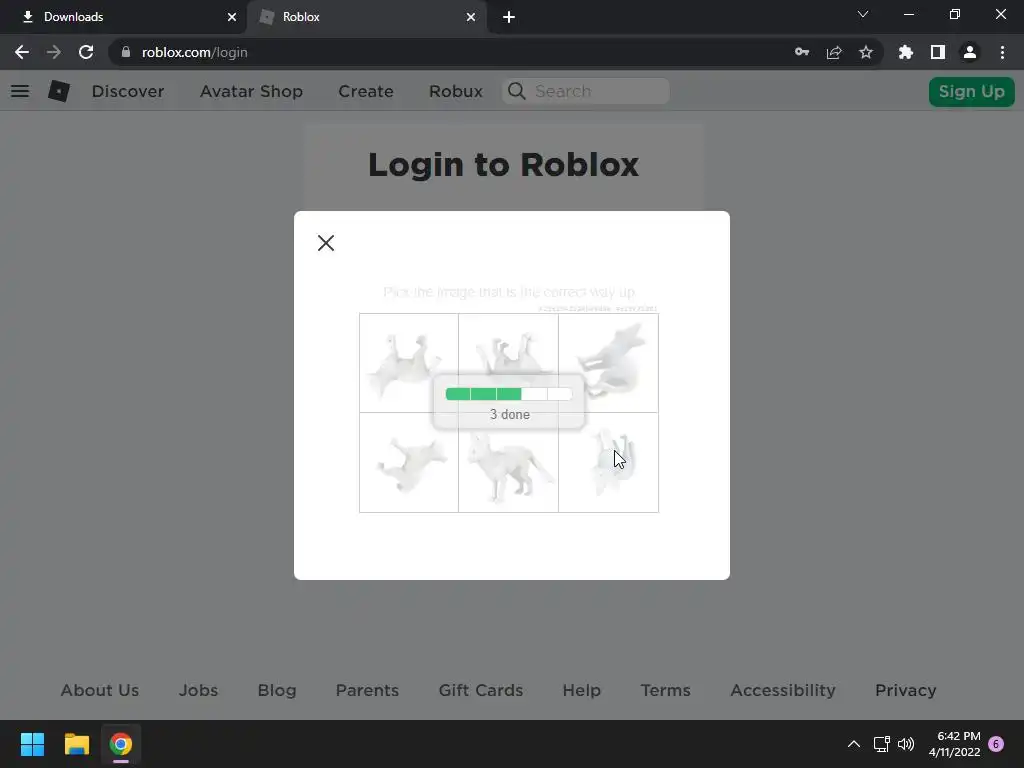Open the Privacy footer link
1024x768 pixels.
click(905, 690)
